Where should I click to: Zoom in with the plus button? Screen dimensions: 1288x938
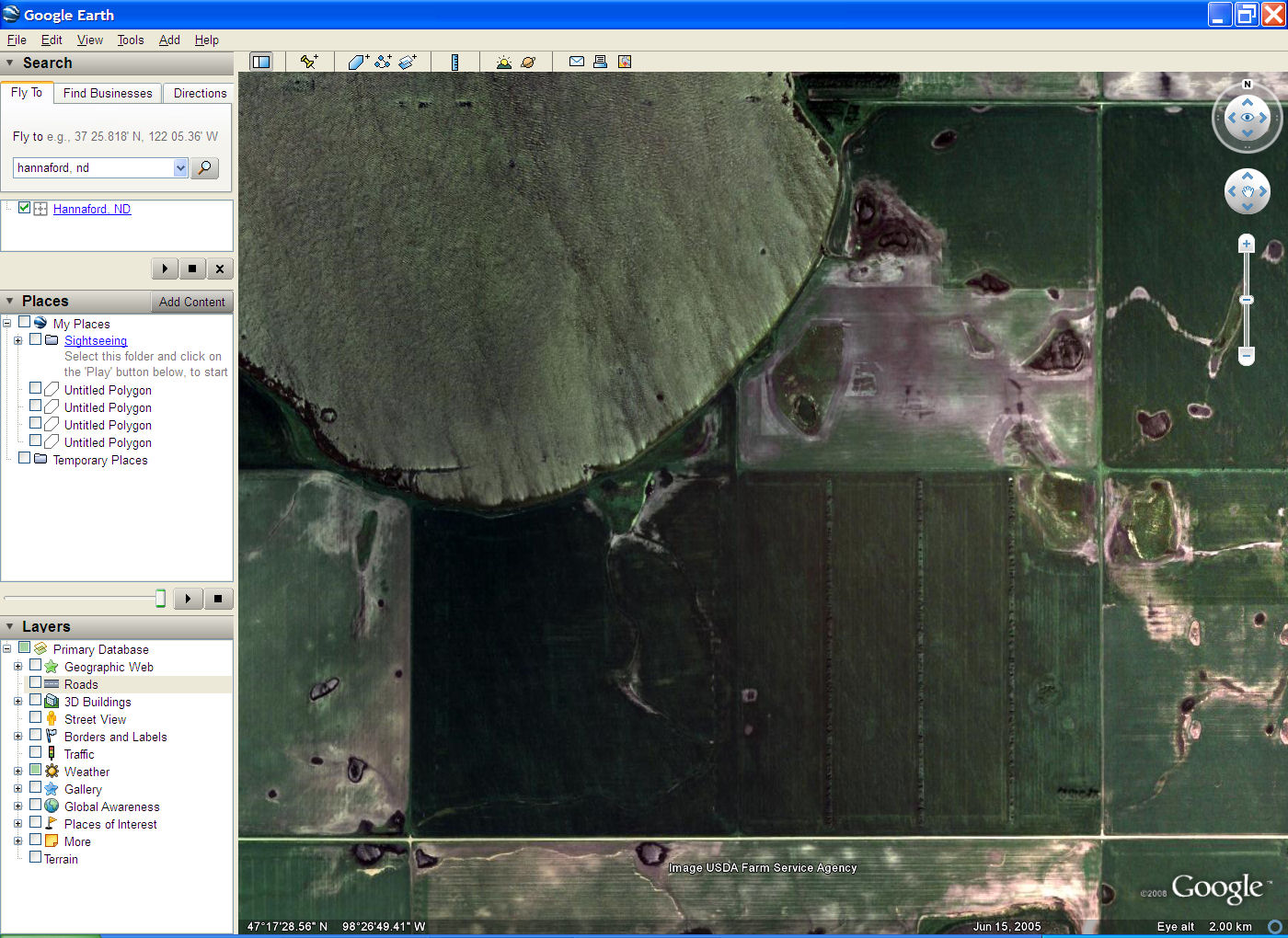point(1247,244)
